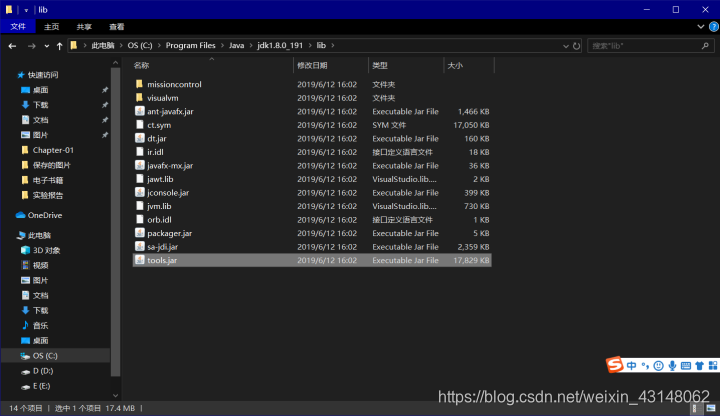Open pinned 桌面 under quick access
Viewport: 720px width, 416px height.
tap(40, 90)
